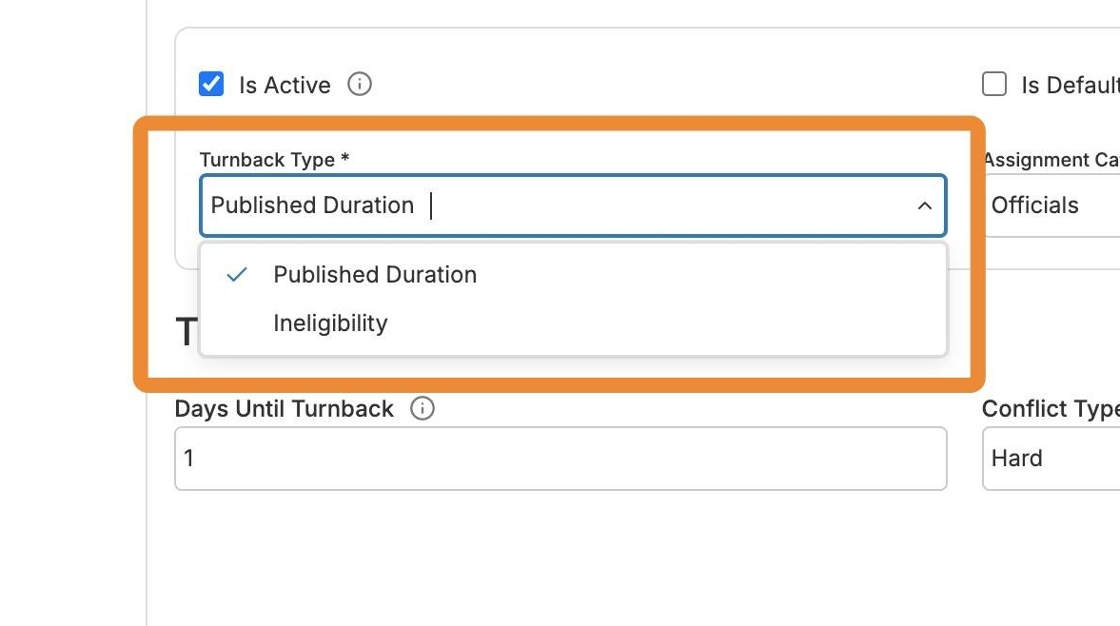Viewport: 1120px width, 626px height.
Task: Click the Is Active label text
Action: tap(285, 85)
